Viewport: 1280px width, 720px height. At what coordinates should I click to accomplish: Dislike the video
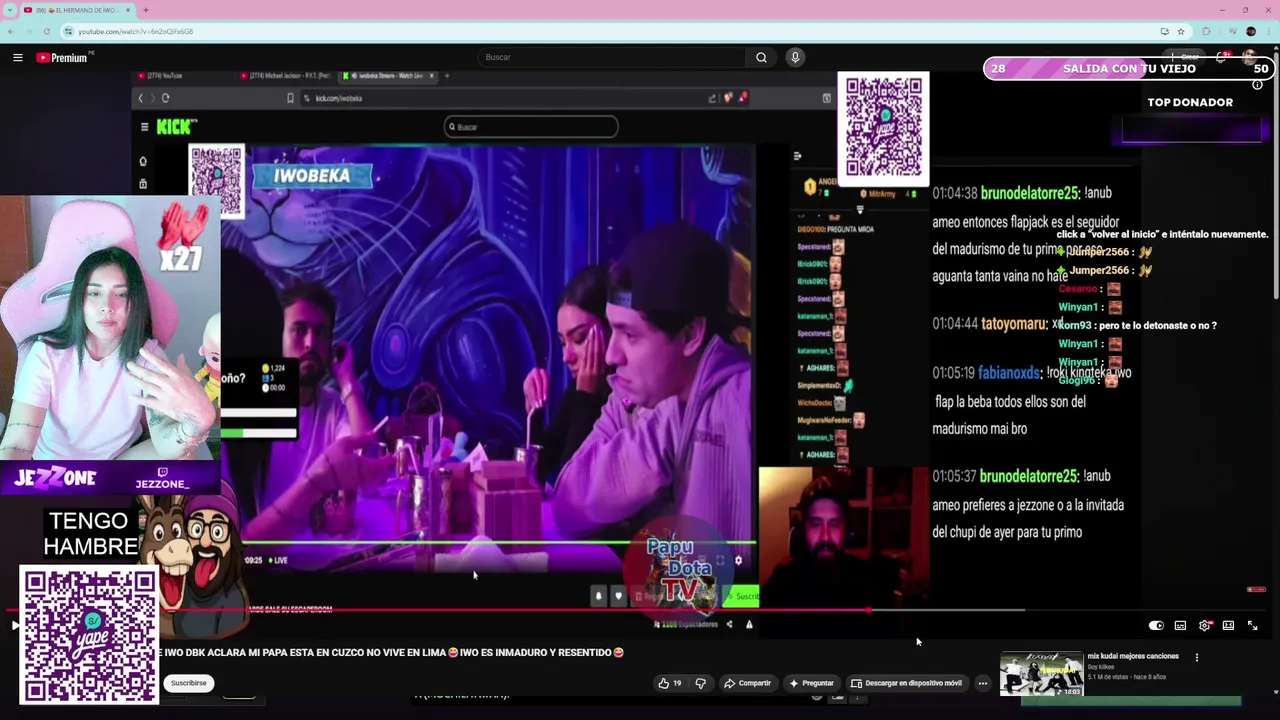coord(700,683)
